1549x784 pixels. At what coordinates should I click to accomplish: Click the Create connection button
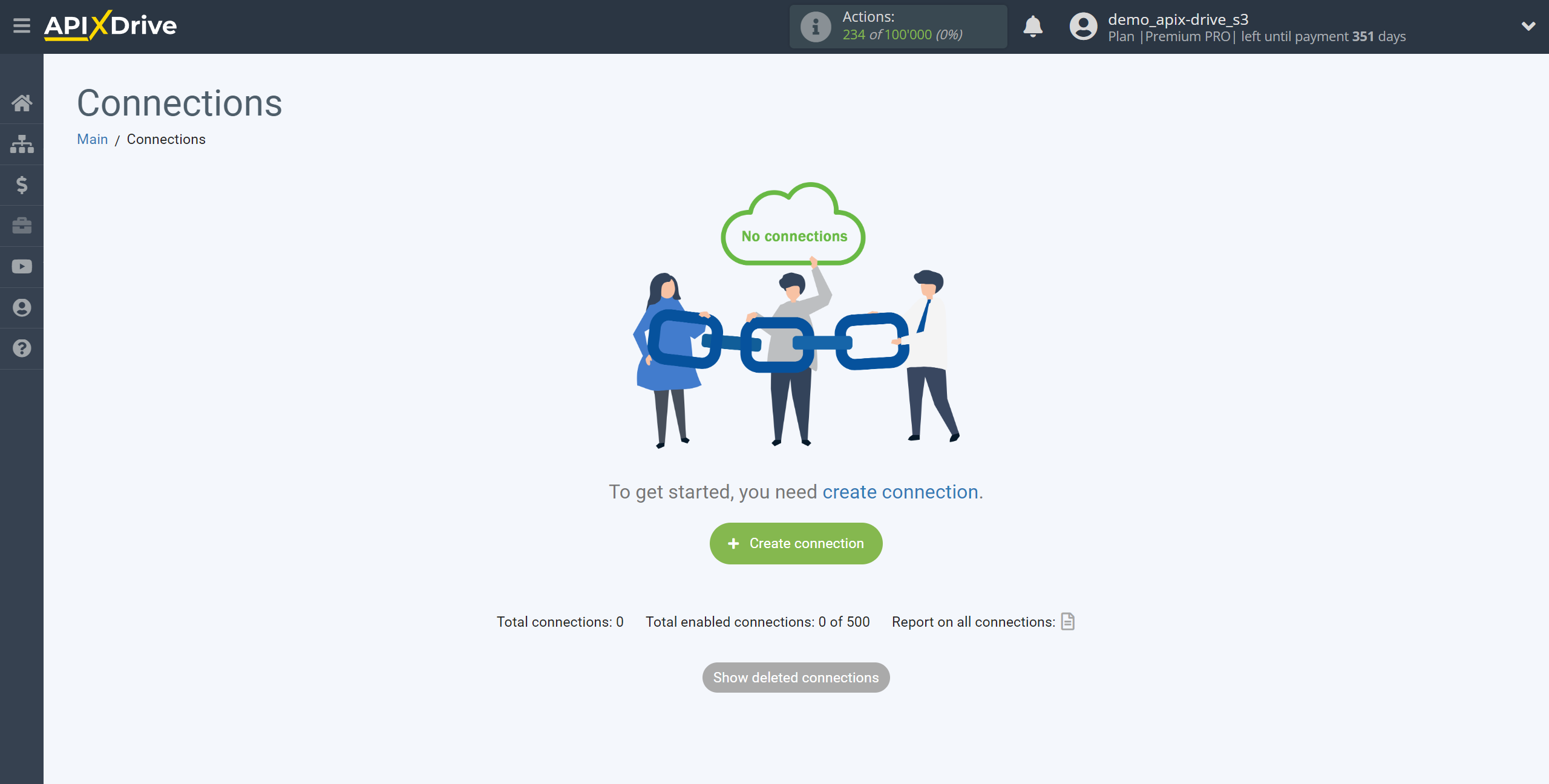click(x=796, y=543)
